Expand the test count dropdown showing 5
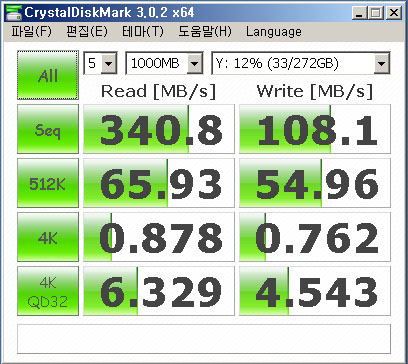This screenshot has width=408, height=364. tap(108, 63)
